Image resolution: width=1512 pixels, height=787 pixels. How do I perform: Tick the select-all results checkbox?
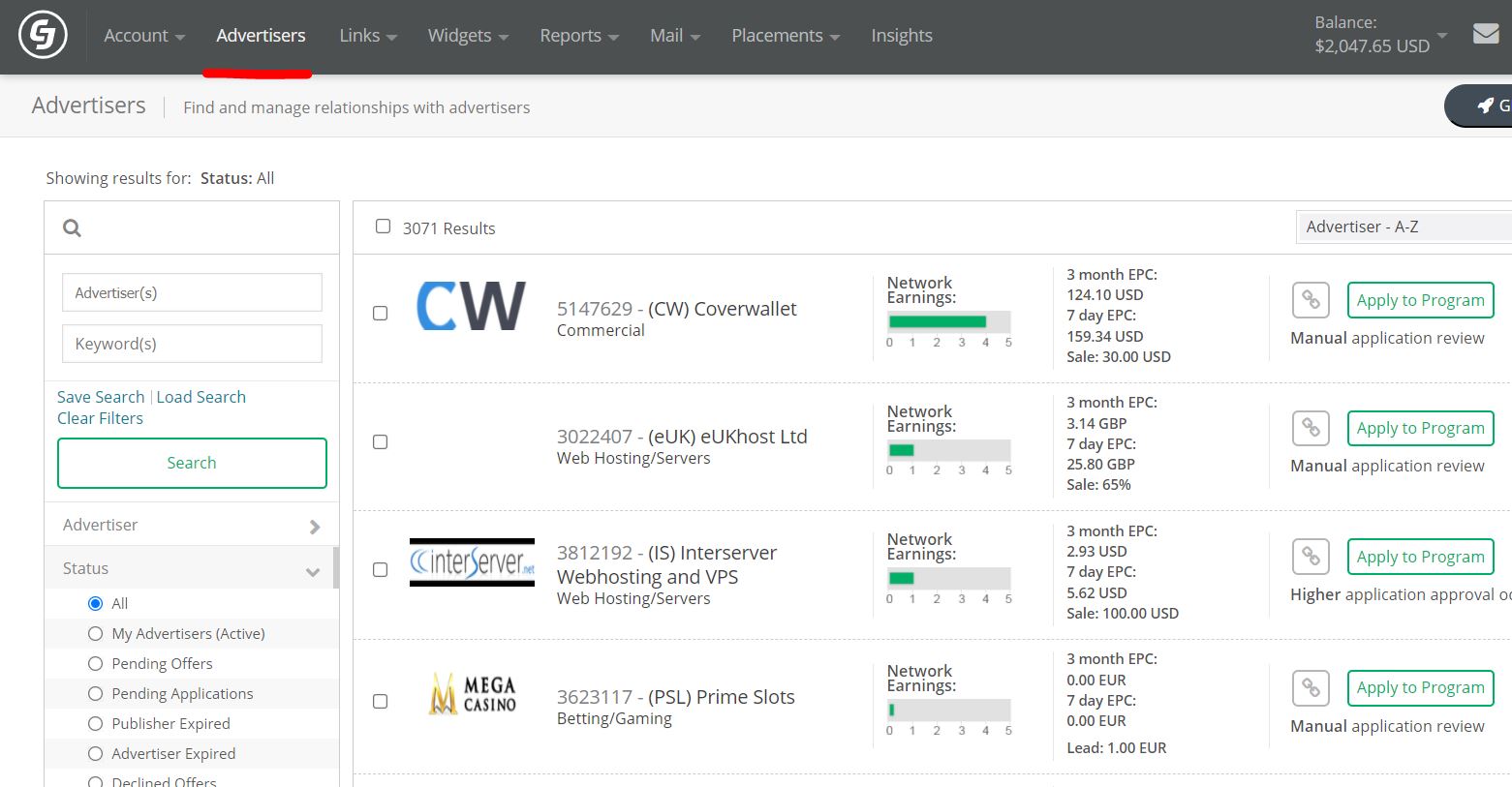pos(384,227)
